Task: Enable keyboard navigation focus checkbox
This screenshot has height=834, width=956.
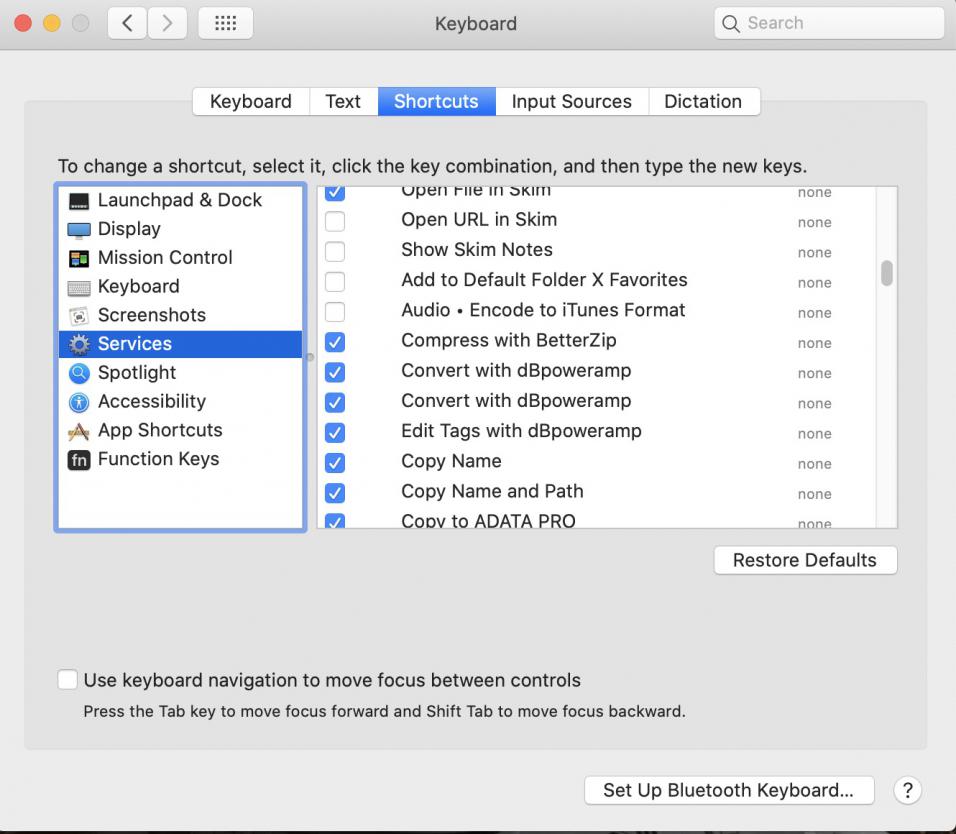Action: pos(68,679)
